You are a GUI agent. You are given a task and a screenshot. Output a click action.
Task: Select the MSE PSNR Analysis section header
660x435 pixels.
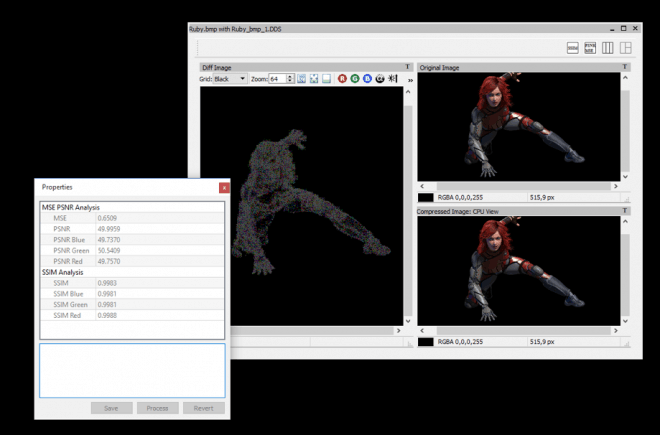(70, 207)
